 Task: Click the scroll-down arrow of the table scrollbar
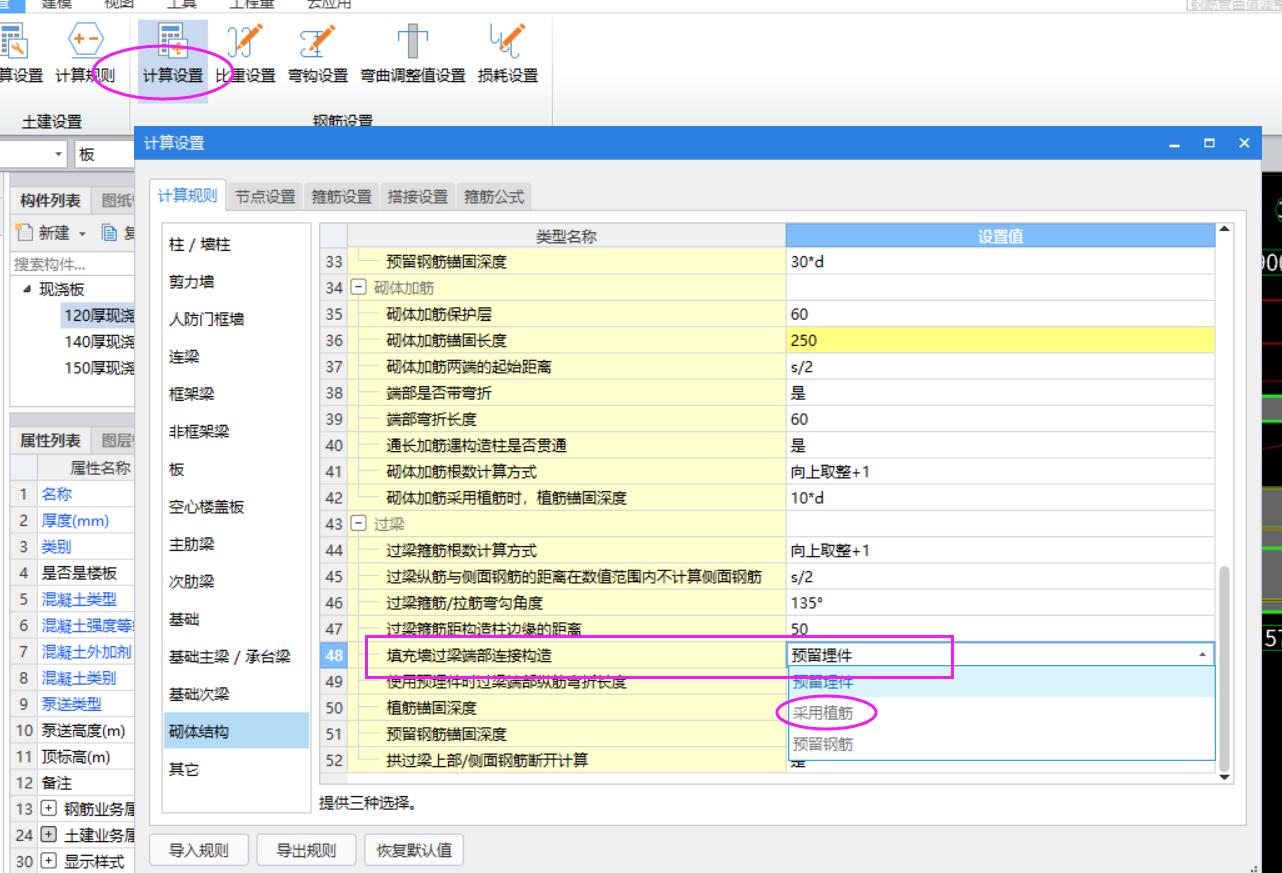(x=1225, y=776)
